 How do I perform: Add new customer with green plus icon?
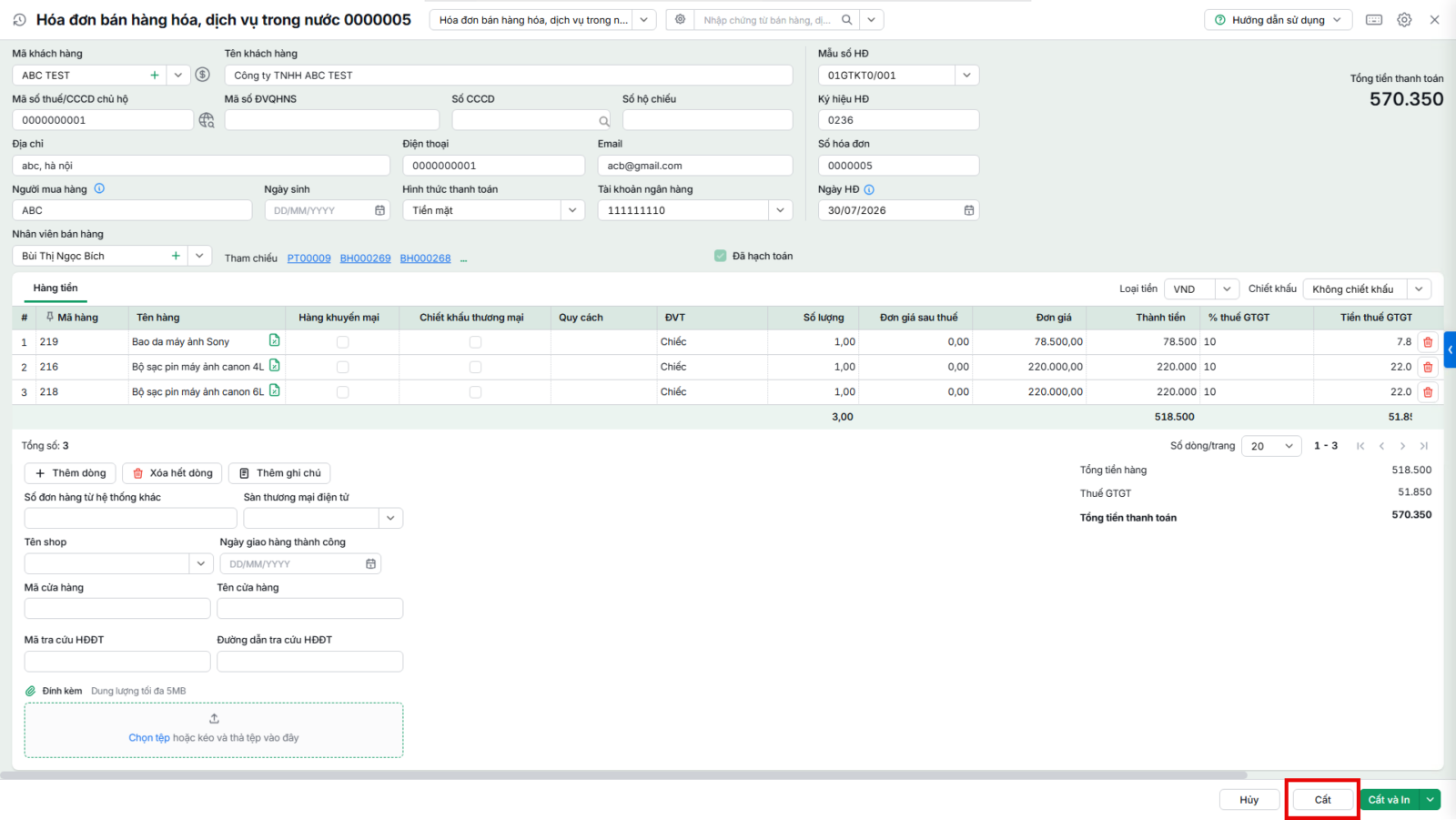click(155, 75)
